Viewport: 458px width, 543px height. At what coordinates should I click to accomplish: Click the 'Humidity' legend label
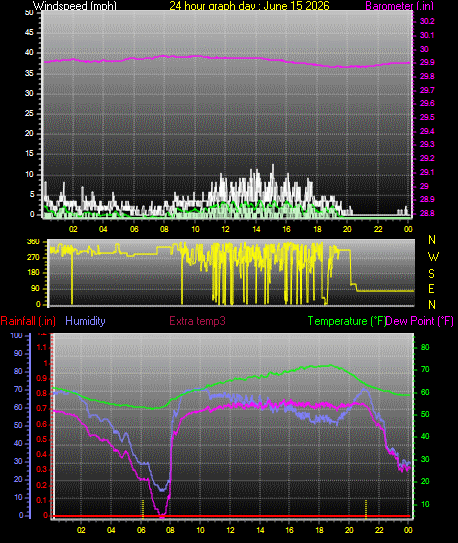point(85,321)
